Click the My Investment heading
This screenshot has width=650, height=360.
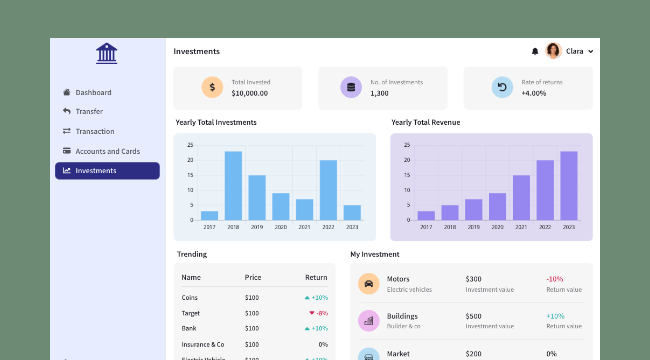375,254
